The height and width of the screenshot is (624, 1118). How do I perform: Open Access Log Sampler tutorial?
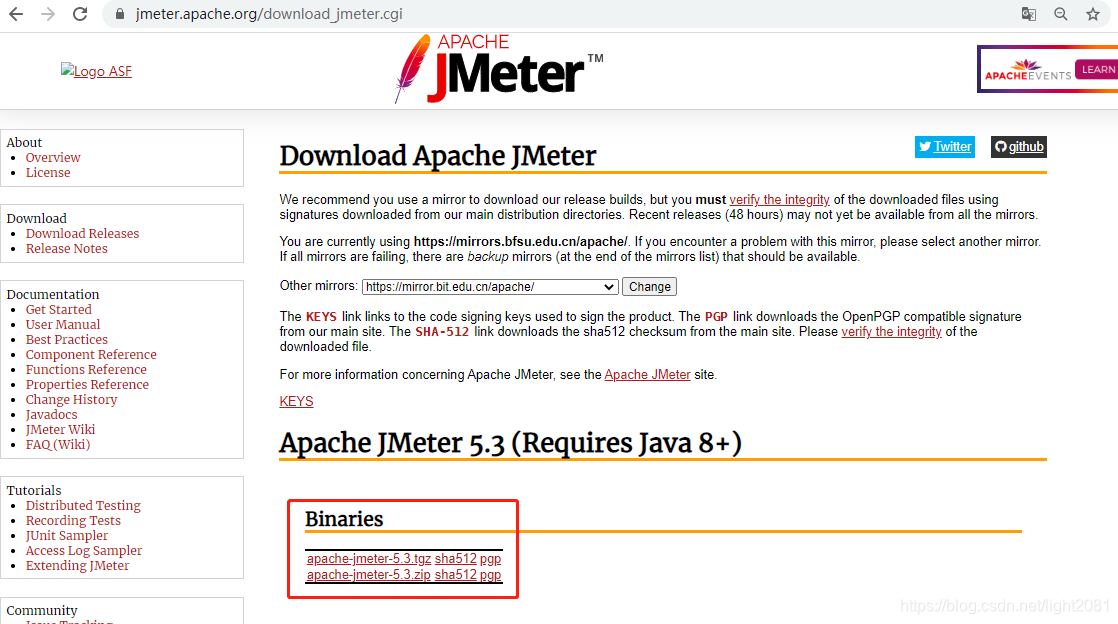click(83, 551)
